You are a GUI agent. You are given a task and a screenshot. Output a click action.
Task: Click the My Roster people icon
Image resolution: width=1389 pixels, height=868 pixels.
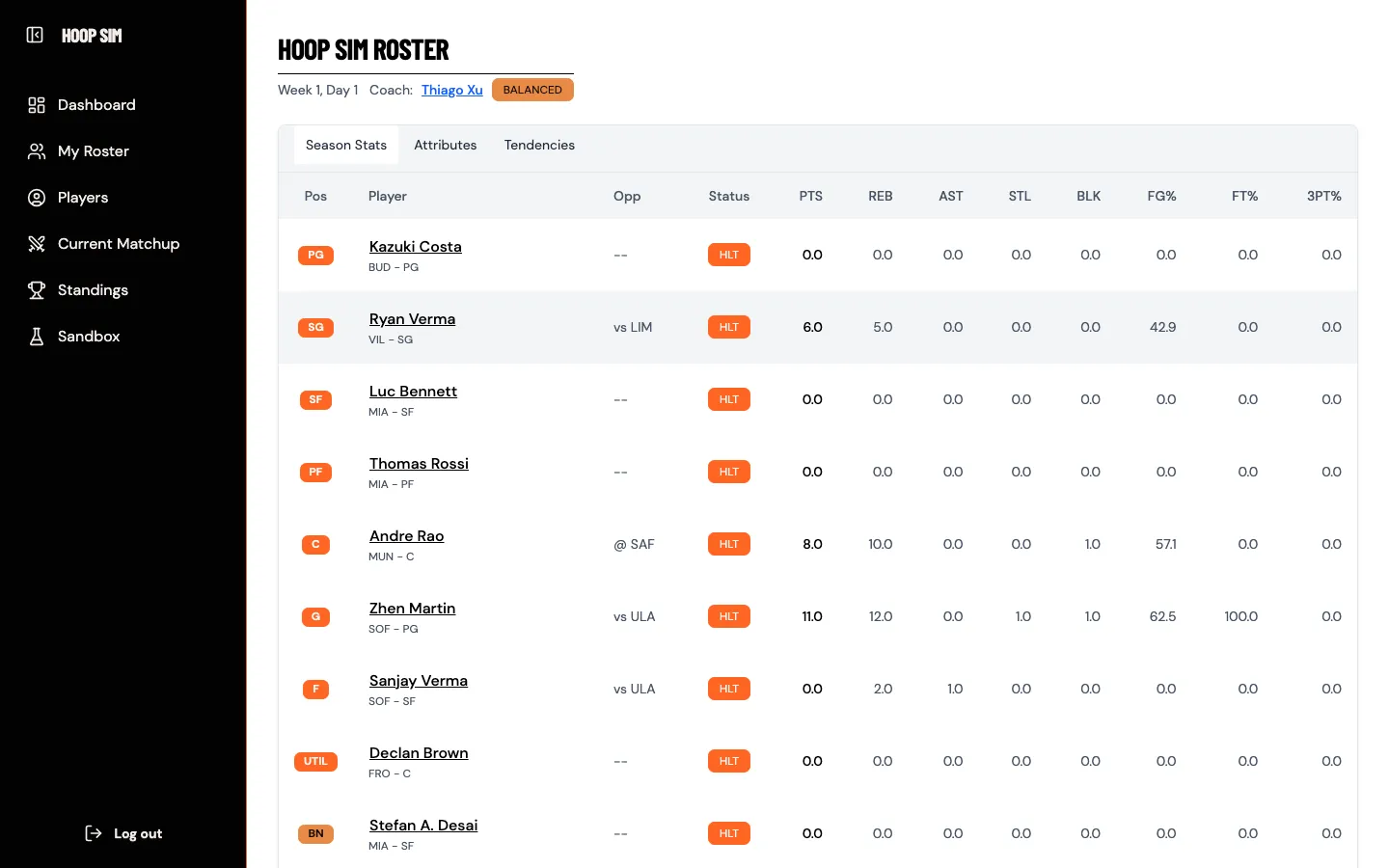(x=37, y=151)
